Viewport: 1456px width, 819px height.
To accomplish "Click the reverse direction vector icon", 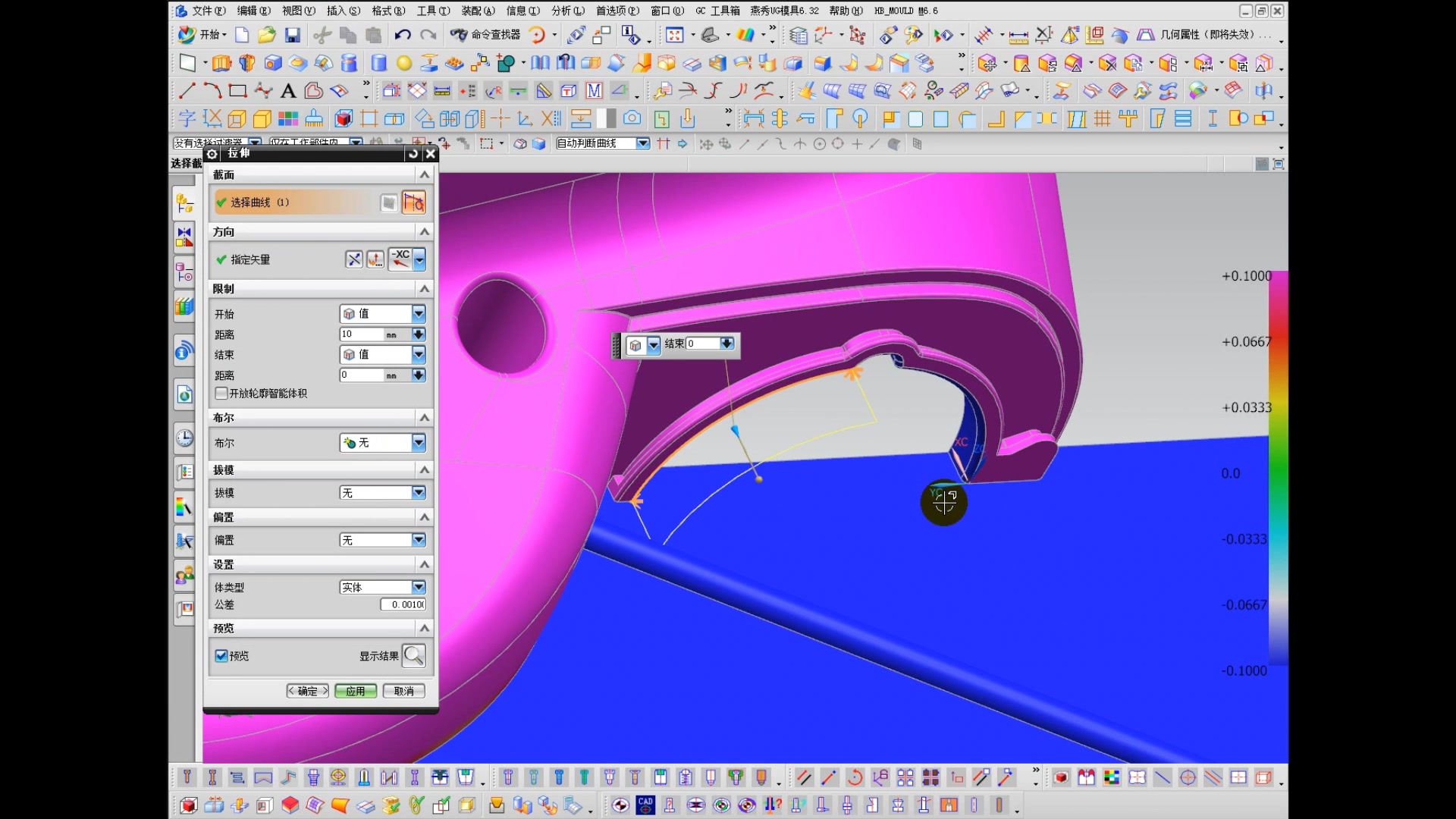I will [x=354, y=259].
